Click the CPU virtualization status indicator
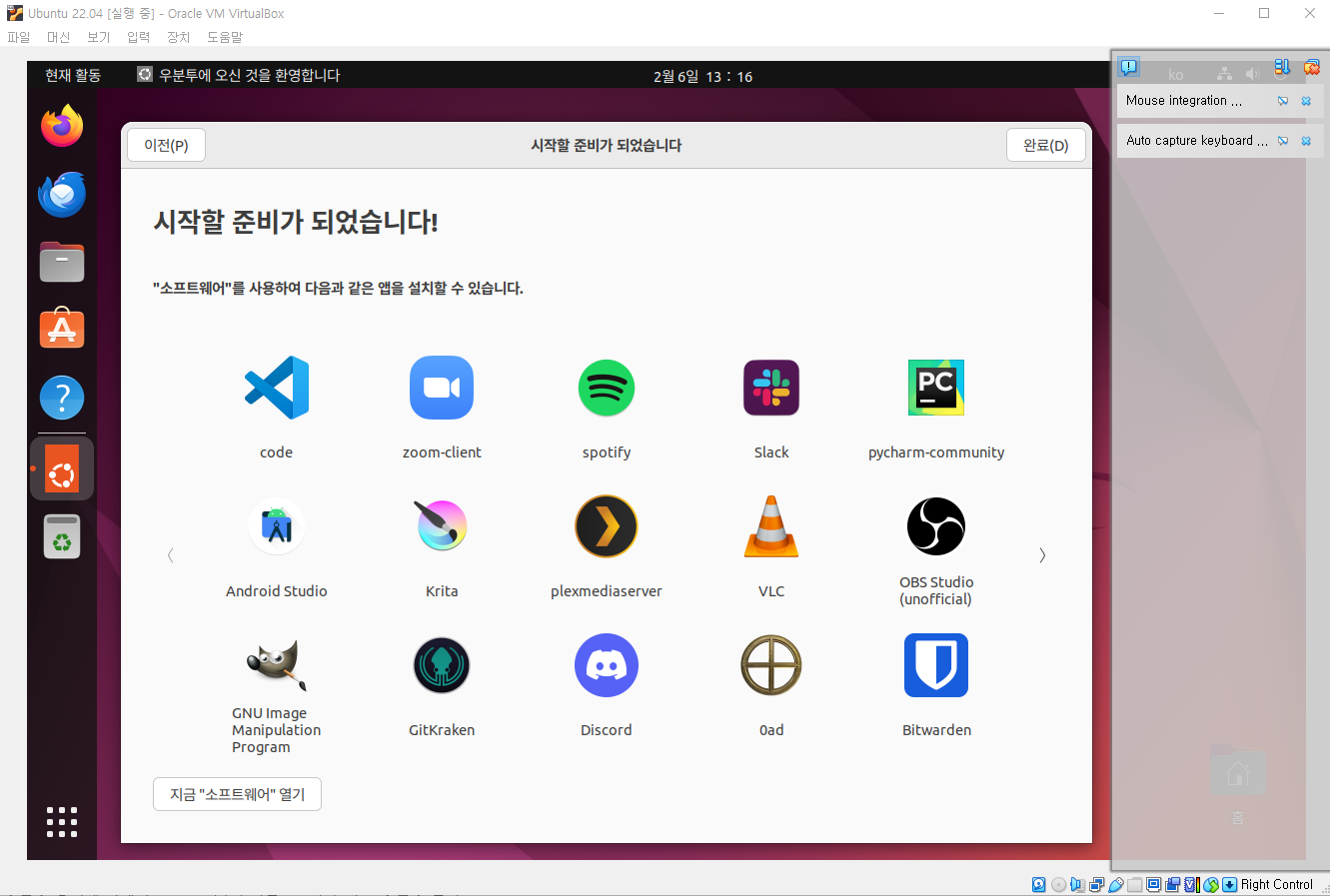 click(x=1192, y=884)
